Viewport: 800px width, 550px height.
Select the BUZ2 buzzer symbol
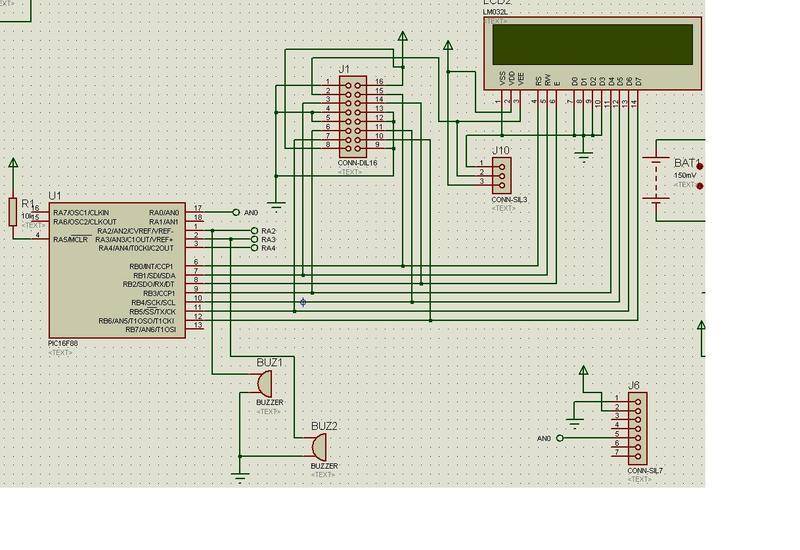(x=319, y=447)
